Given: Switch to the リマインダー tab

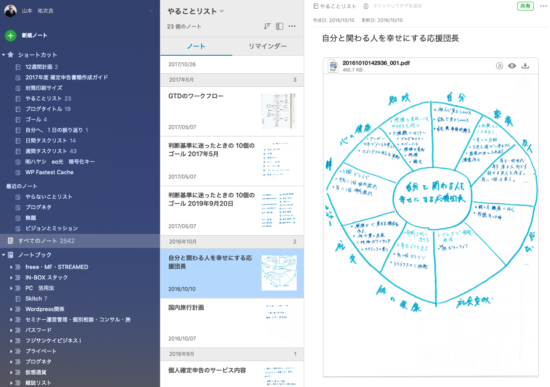Looking at the screenshot, I should point(268,46).
